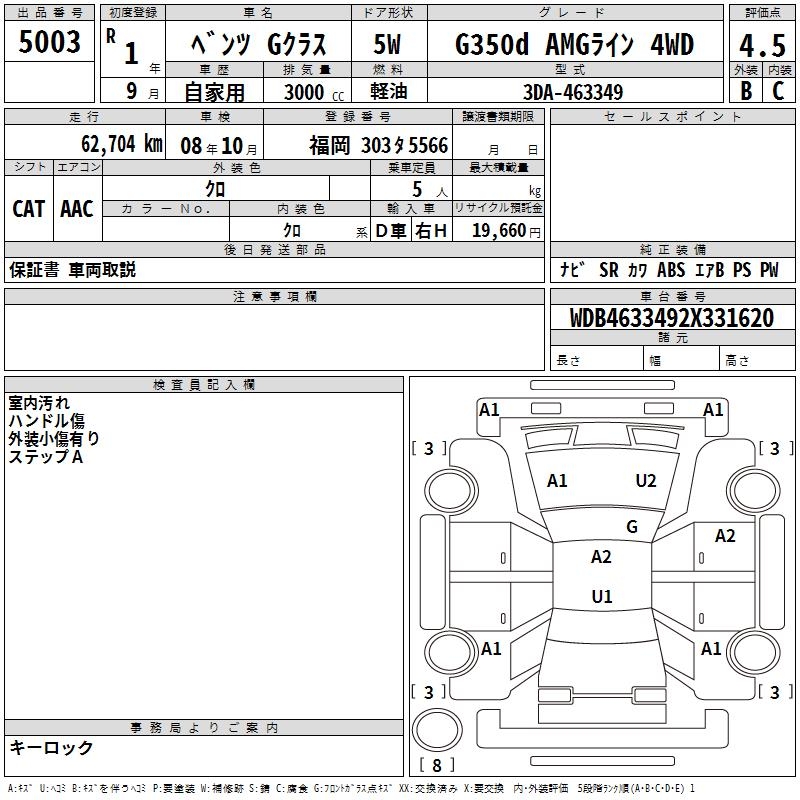Click lot number 5003
The image size is (800, 800).
[50, 43]
